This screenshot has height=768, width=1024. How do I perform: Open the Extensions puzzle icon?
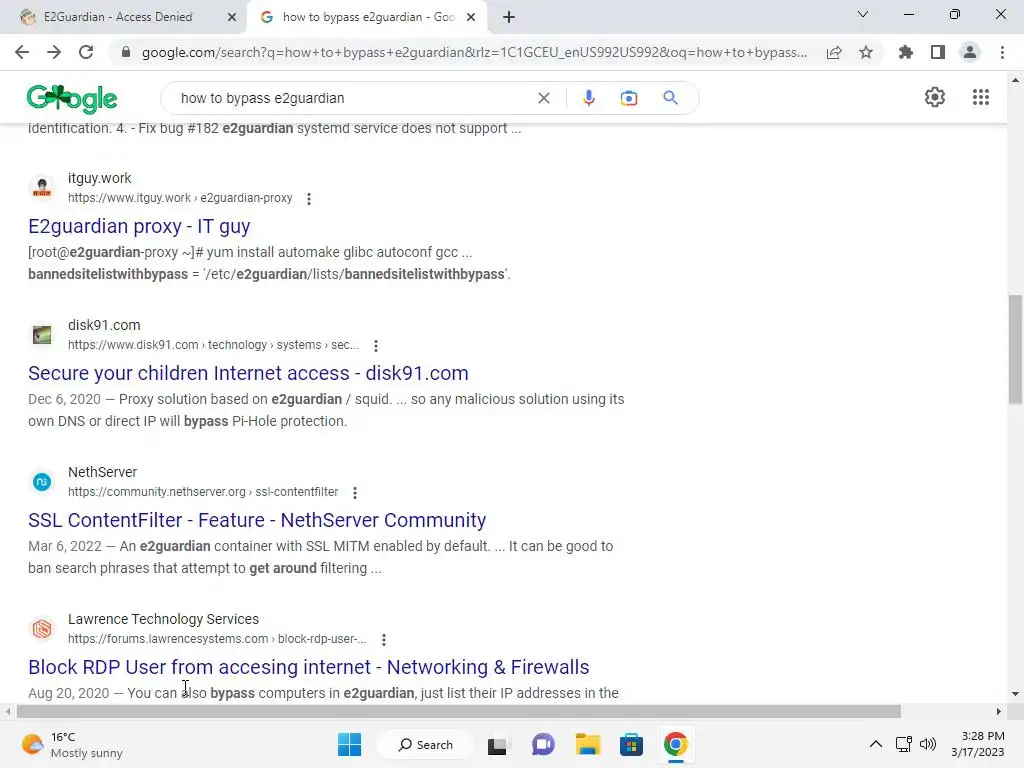906,52
